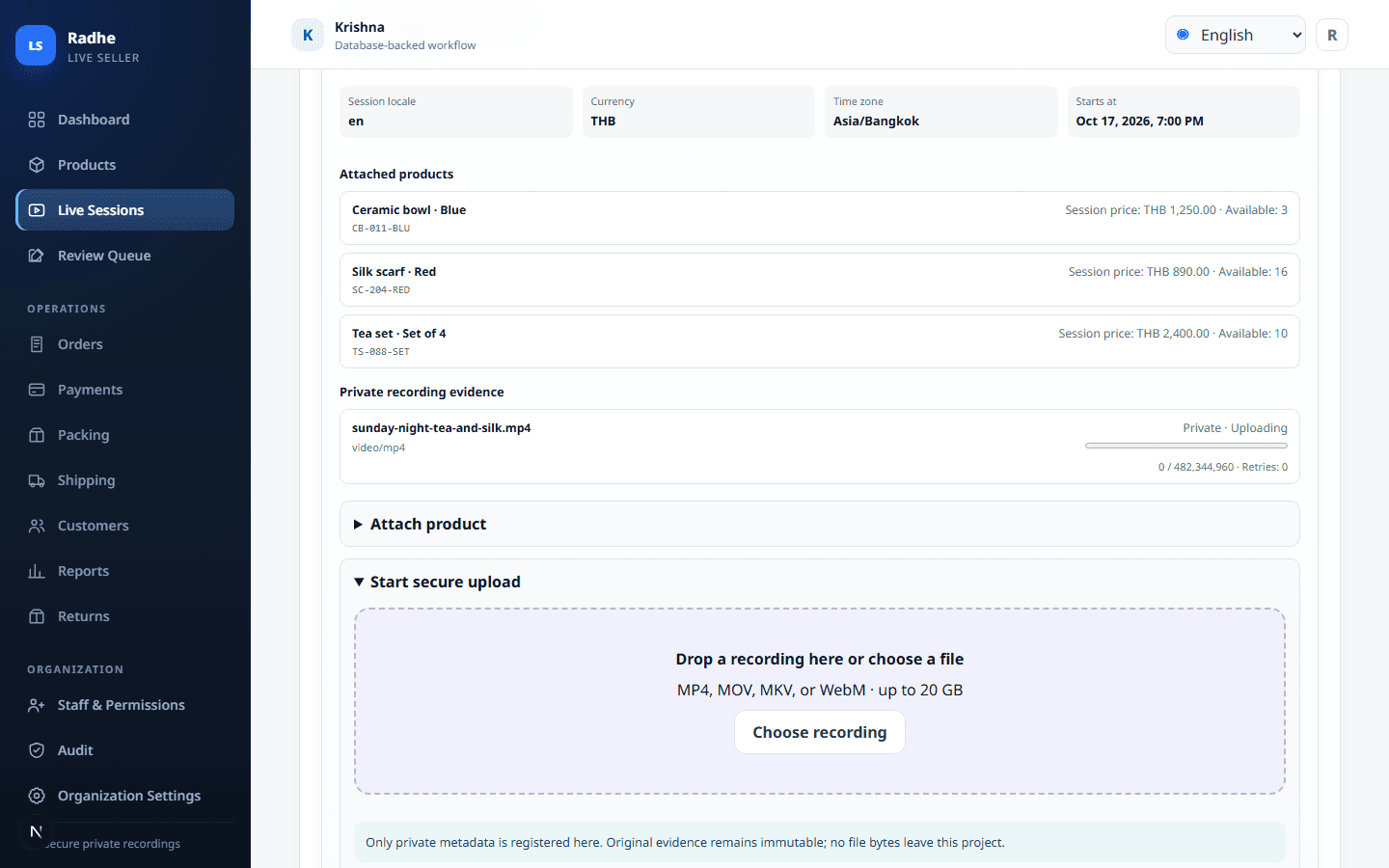Click the Live Sessions play icon
The height and width of the screenshot is (868, 1389).
pyautogui.click(x=37, y=210)
